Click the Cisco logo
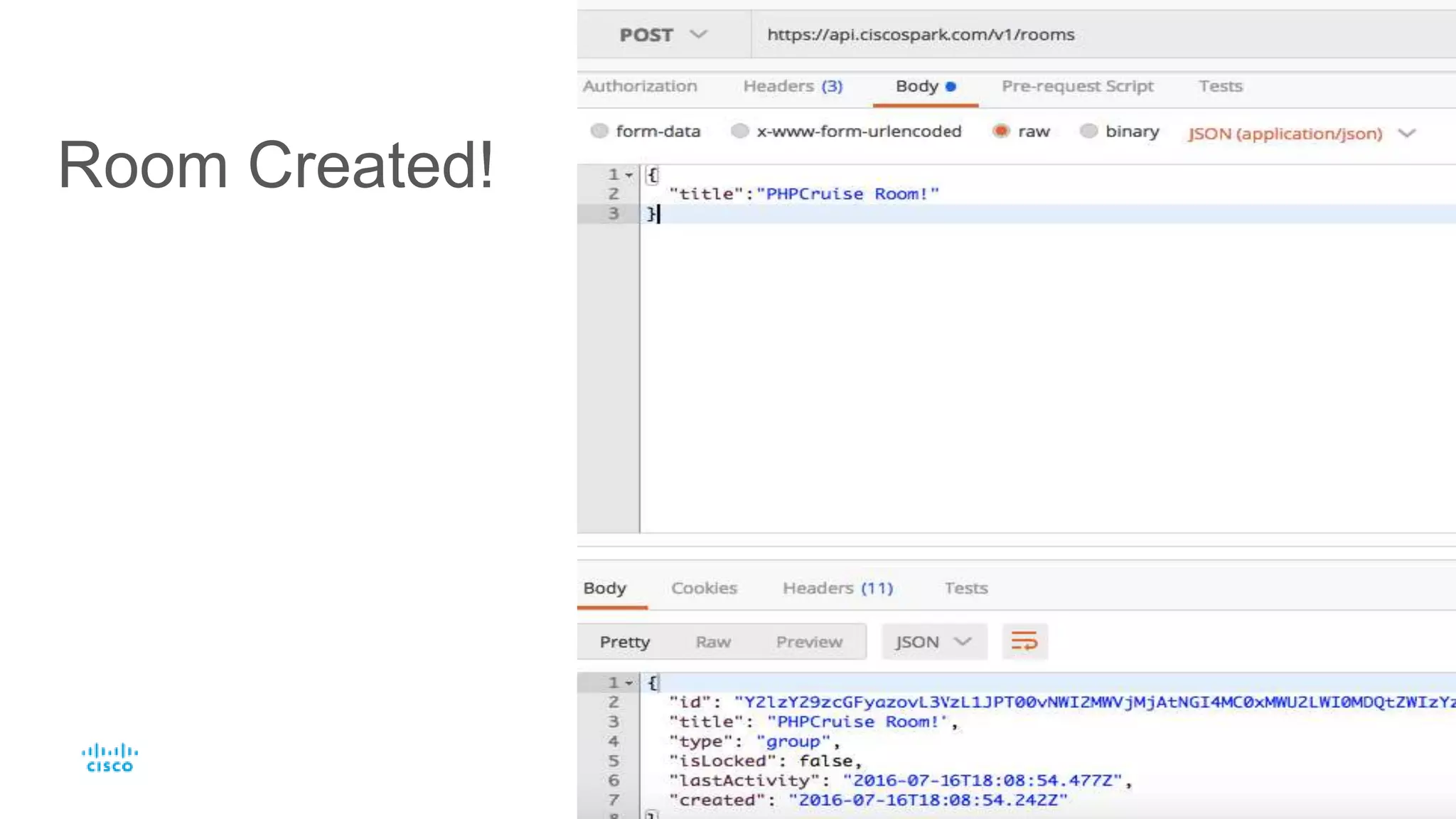This screenshot has width=1456, height=819. pos(109,758)
